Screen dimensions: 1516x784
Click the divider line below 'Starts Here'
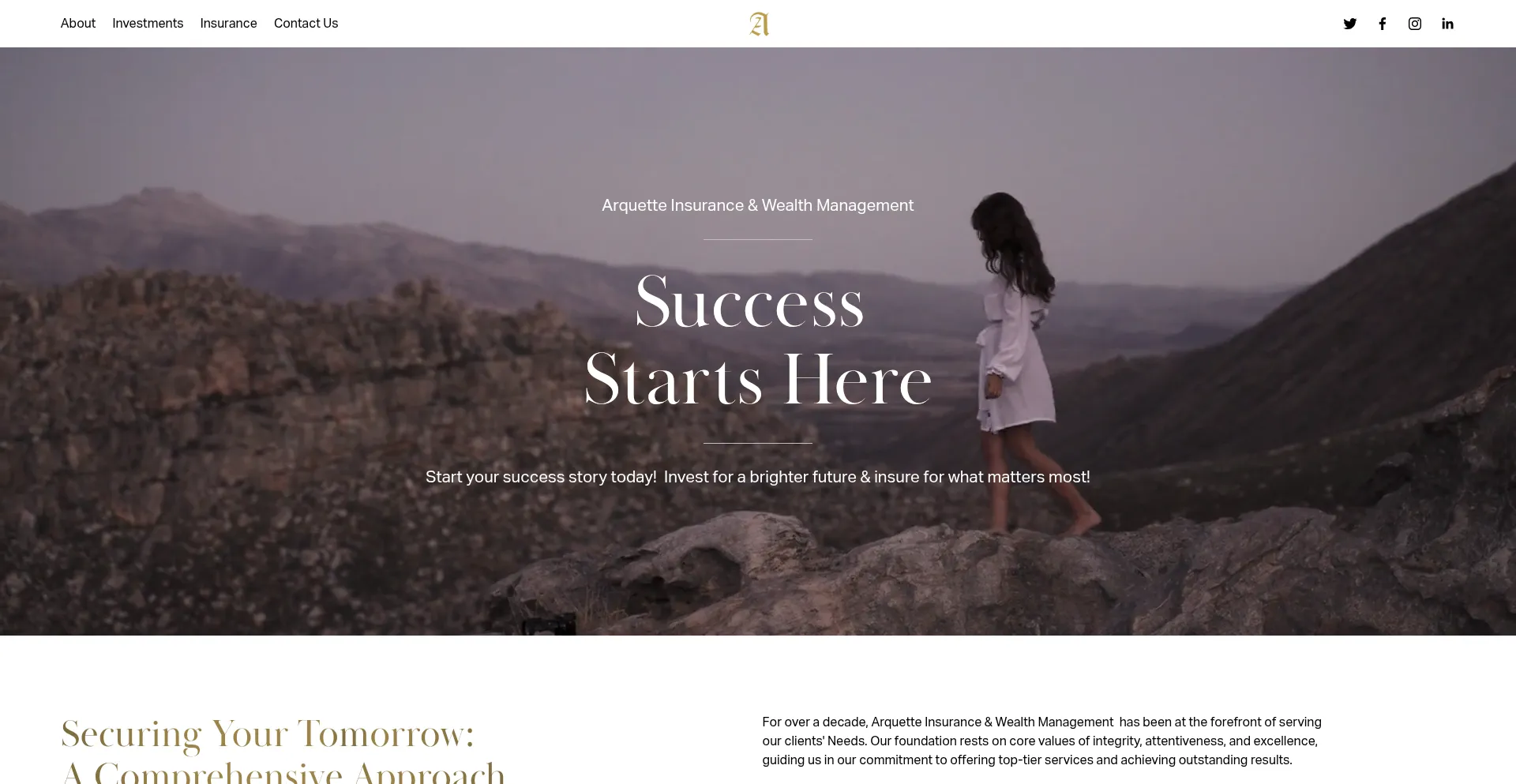coord(758,443)
